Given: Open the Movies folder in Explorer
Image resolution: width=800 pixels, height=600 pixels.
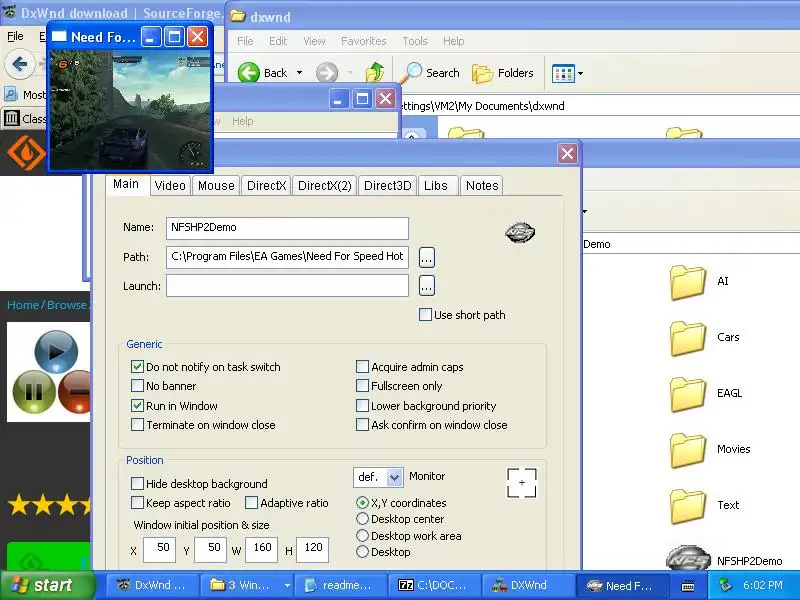Looking at the screenshot, I should tap(688, 450).
